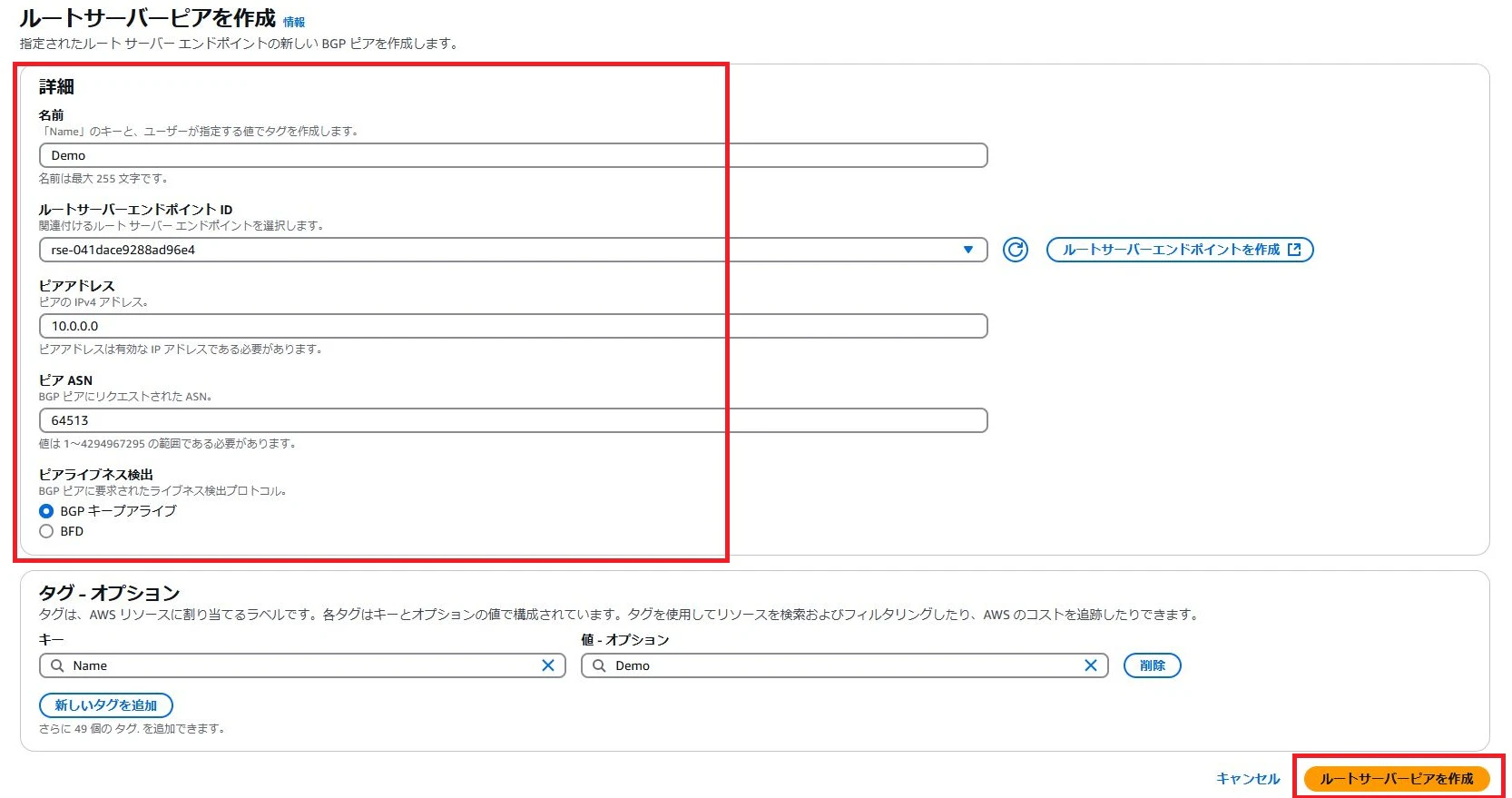
Task: Click the orange ルートサーバーピアを作成 button
Action: tap(1397, 779)
